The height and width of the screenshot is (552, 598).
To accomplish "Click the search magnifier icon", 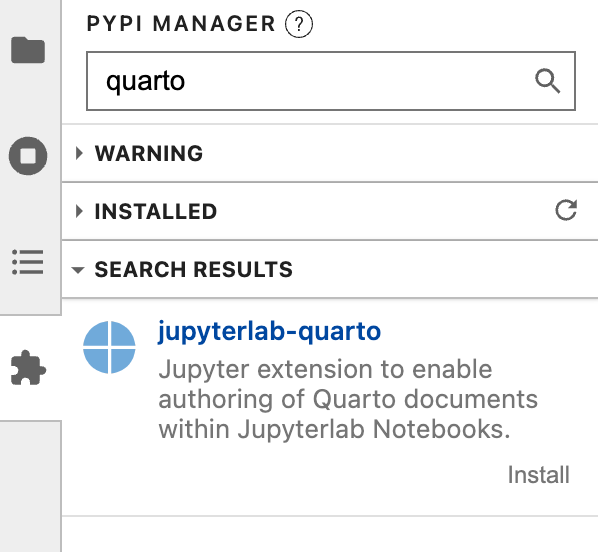I will (x=548, y=81).
